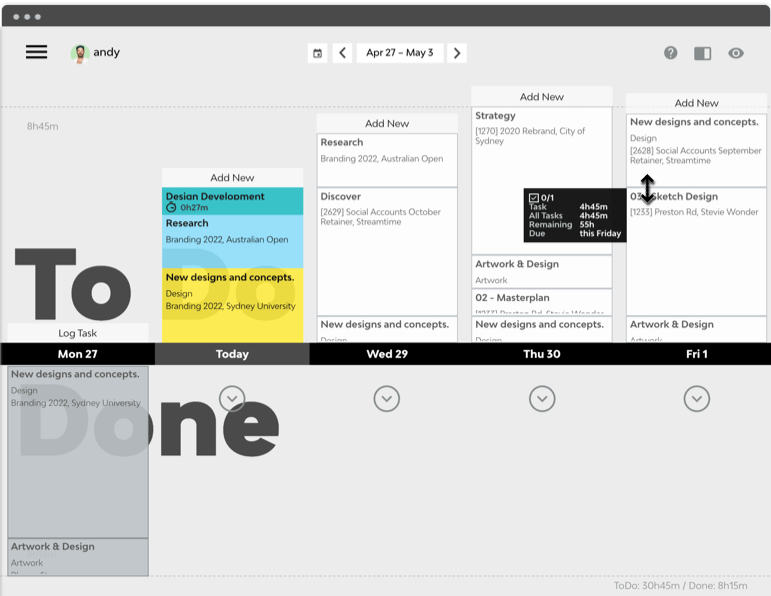Expand the Done section under Today
The image size is (771, 596).
[x=232, y=398]
